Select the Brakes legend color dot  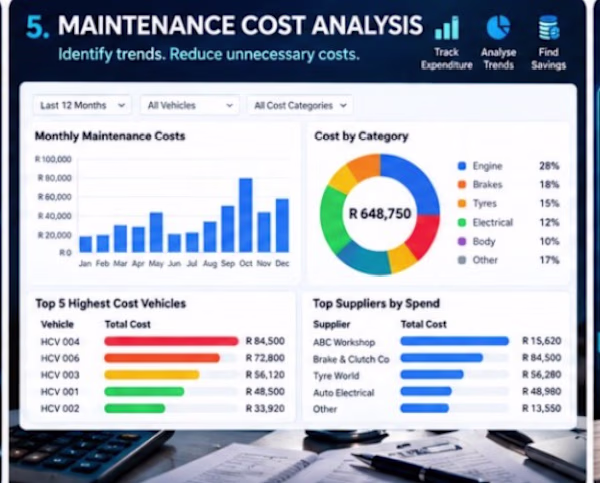coord(462,184)
